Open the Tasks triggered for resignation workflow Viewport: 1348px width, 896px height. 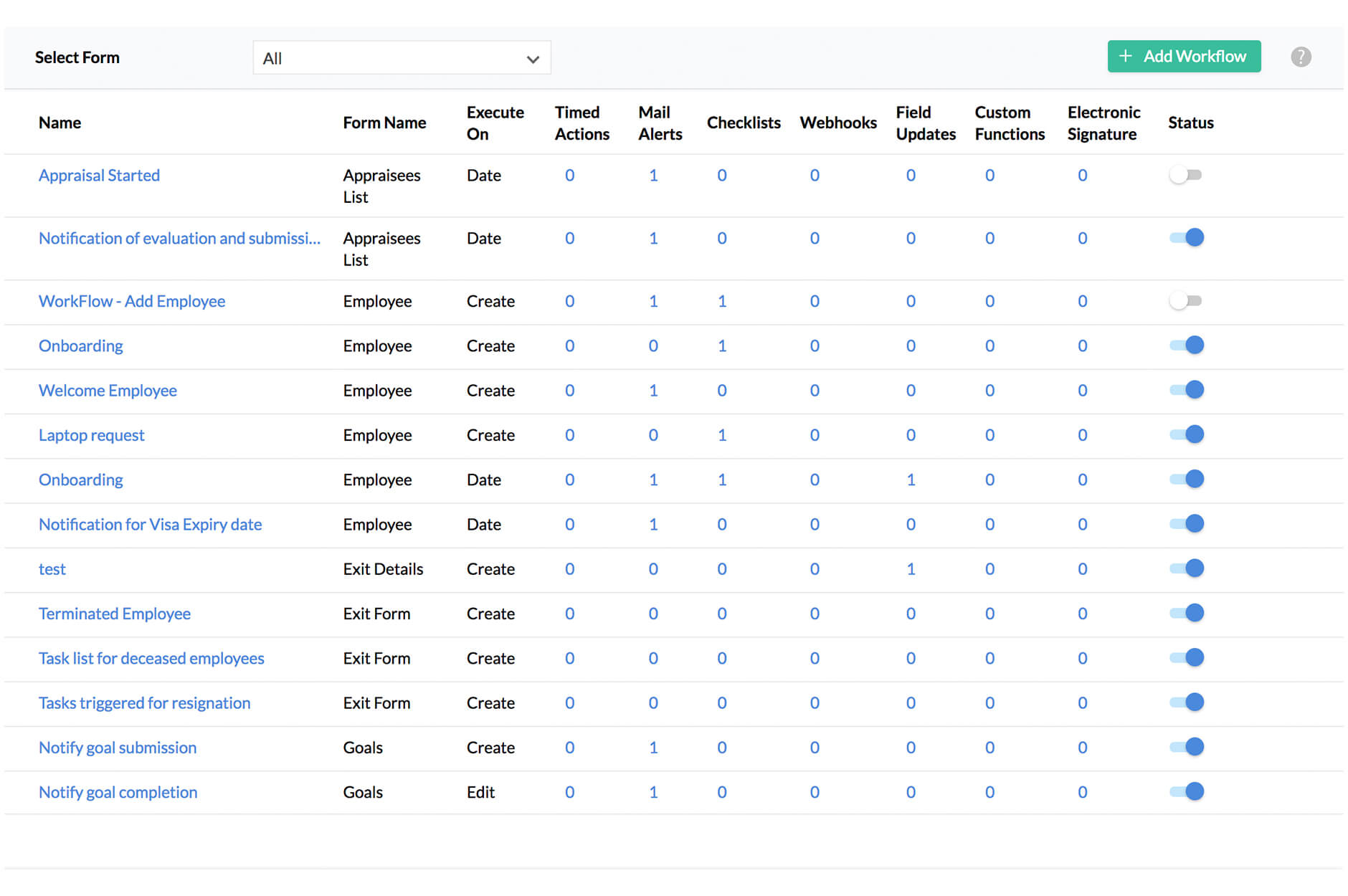(x=144, y=702)
